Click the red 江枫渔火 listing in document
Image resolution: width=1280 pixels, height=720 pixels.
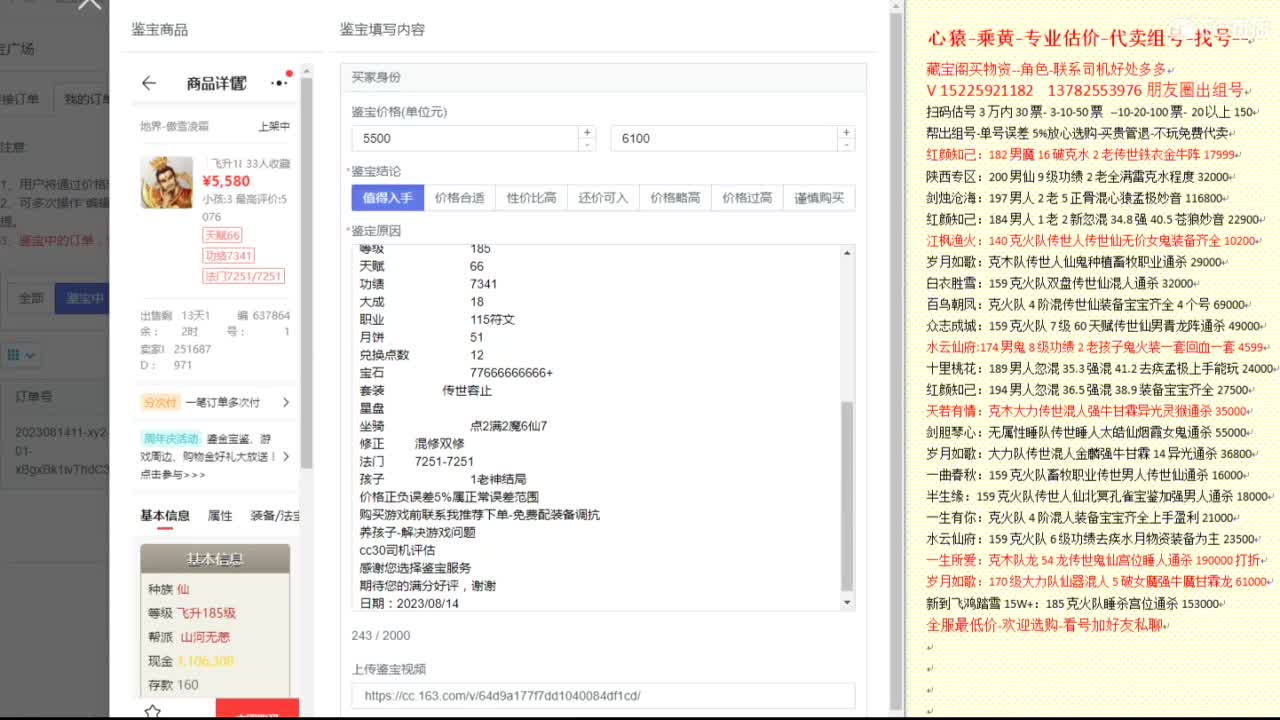point(1091,241)
